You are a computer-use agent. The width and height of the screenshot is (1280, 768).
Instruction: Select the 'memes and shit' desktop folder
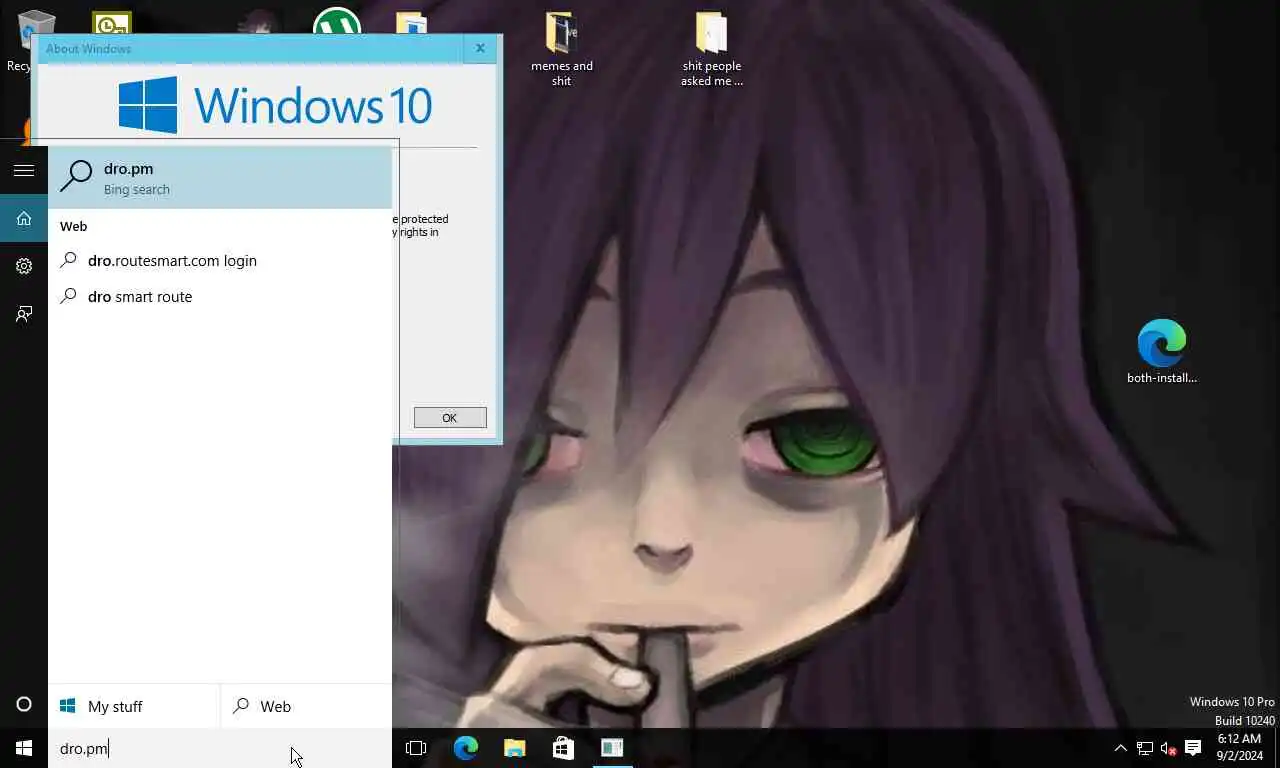pos(561,50)
